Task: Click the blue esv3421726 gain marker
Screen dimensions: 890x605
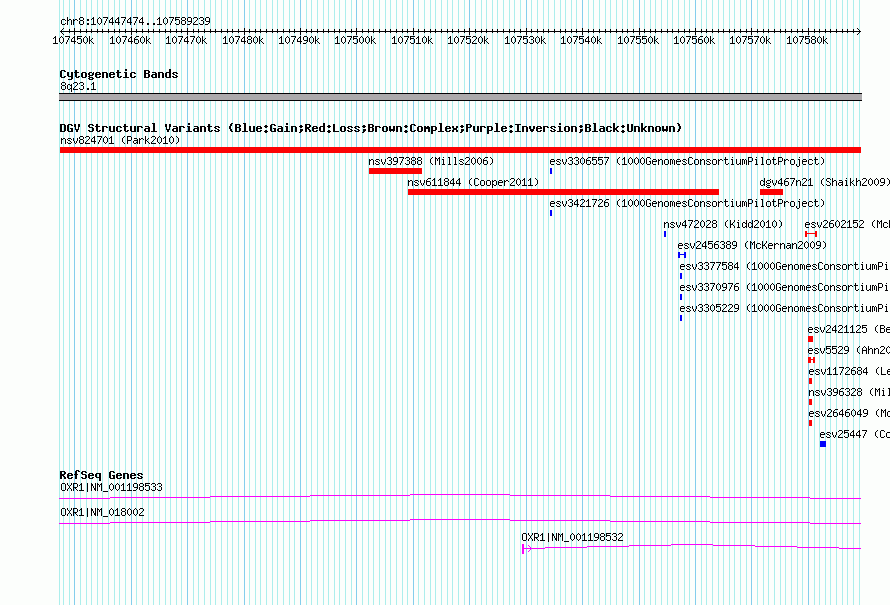Action: (551, 213)
